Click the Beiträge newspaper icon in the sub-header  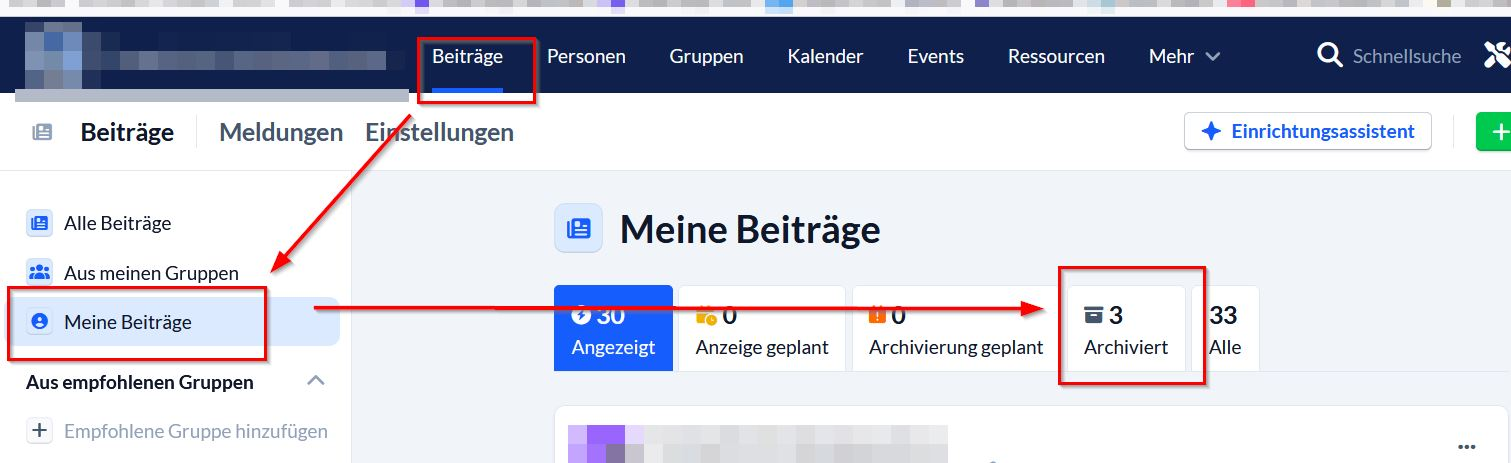pyautogui.click(x=42, y=132)
